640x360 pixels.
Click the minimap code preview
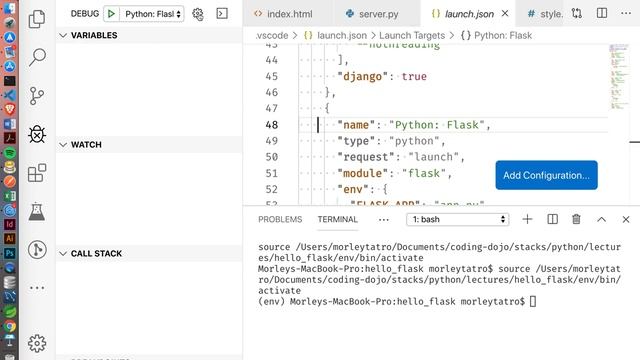pos(619,77)
